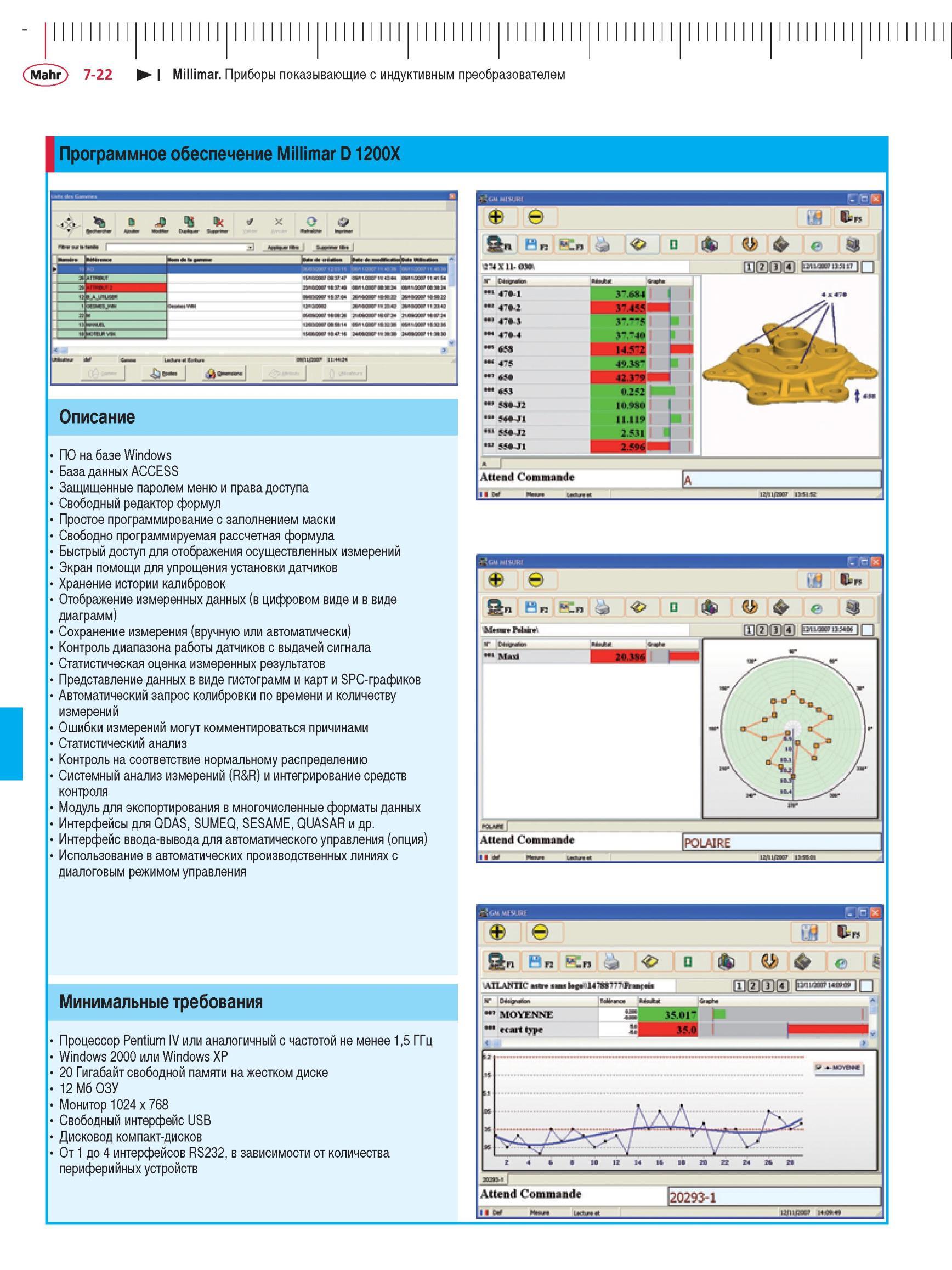
Task: Toggle the MOYENNE legend checkbox on the chart
Action: [x=819, y=1068]
